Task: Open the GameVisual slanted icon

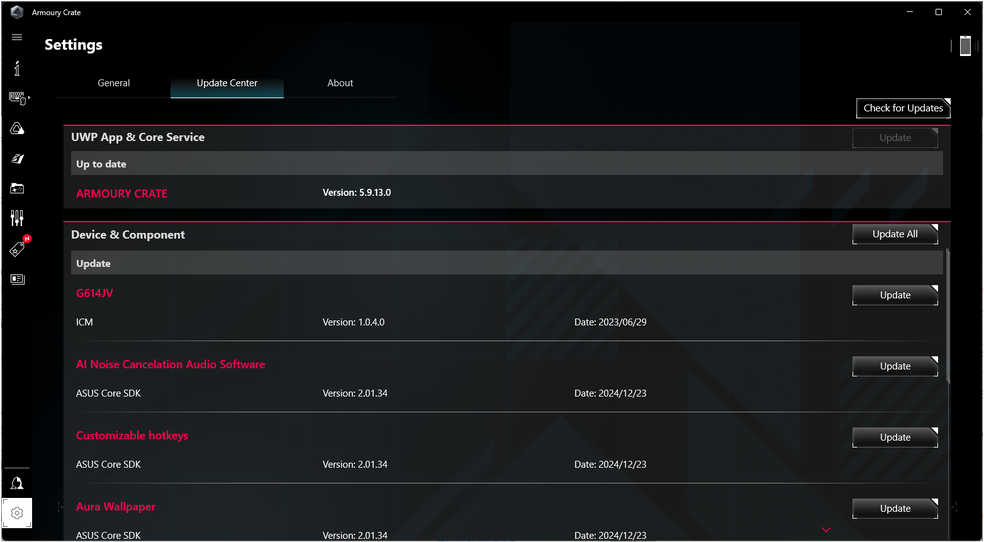Action: click(17, 159)
